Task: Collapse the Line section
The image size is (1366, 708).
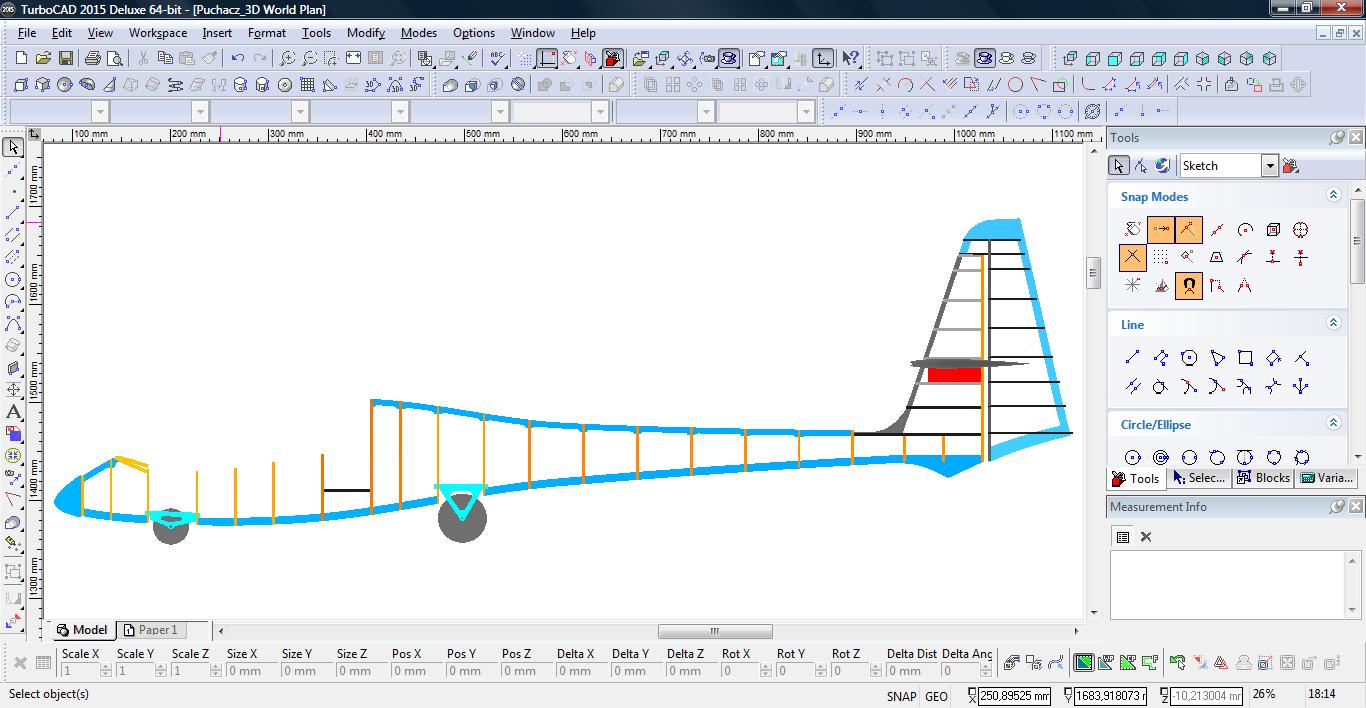Action: click(x=1333, y=323)
